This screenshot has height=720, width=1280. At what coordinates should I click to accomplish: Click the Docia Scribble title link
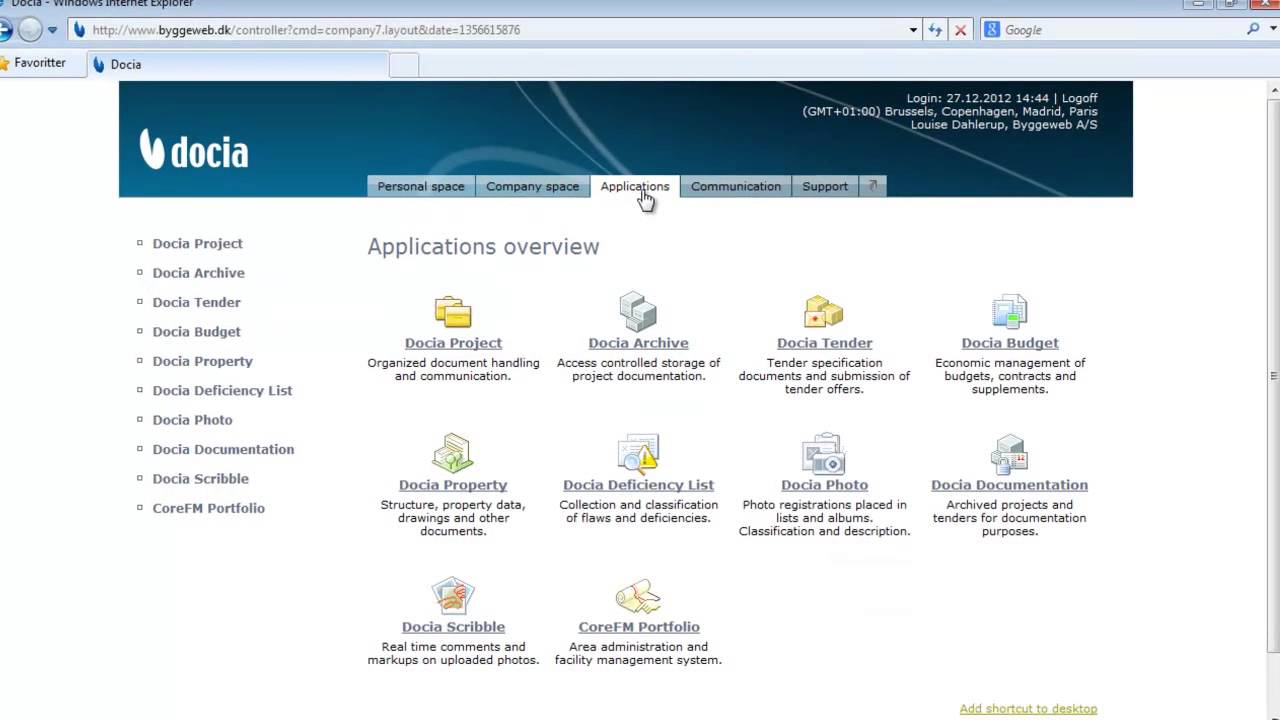pos(453,627)
